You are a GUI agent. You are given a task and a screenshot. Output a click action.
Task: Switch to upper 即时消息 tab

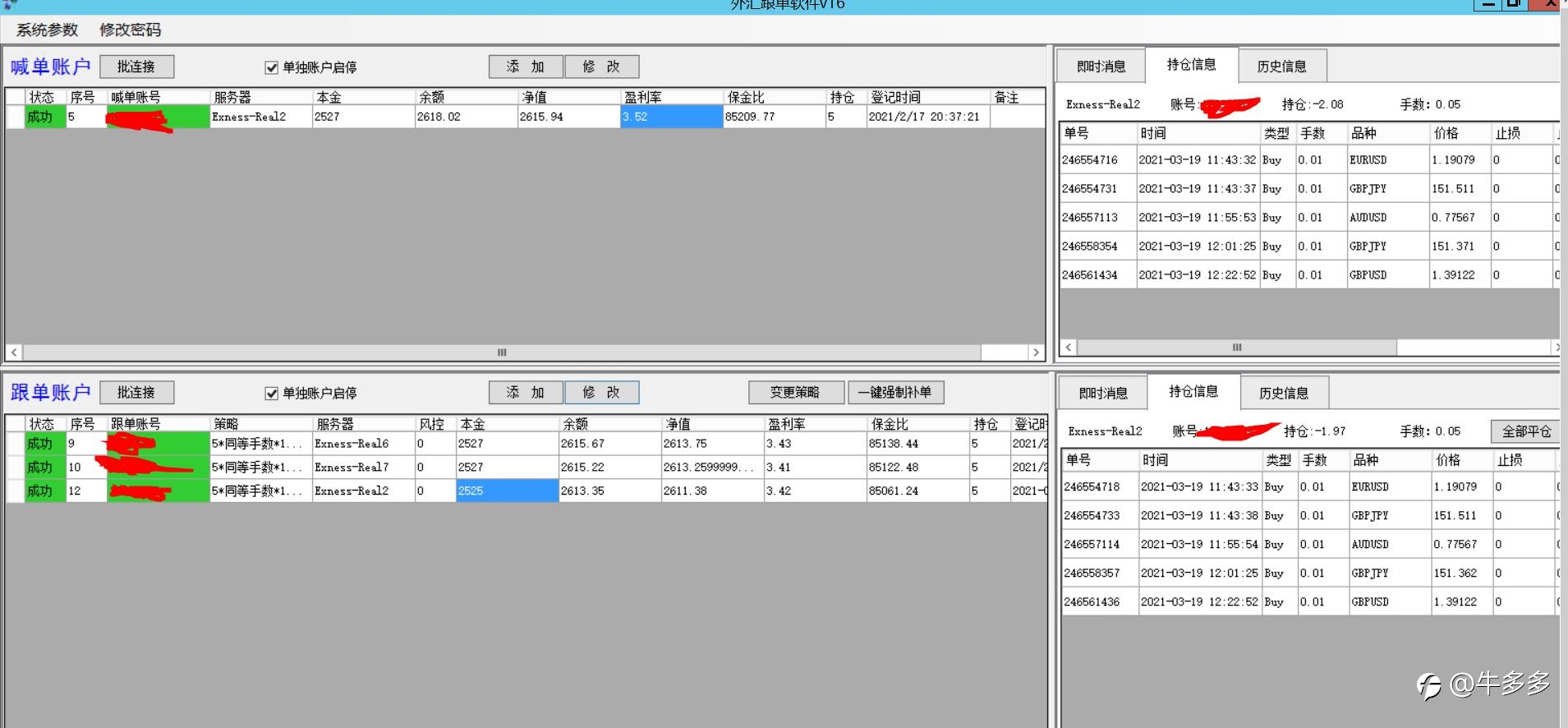(x=1101, y=67)
